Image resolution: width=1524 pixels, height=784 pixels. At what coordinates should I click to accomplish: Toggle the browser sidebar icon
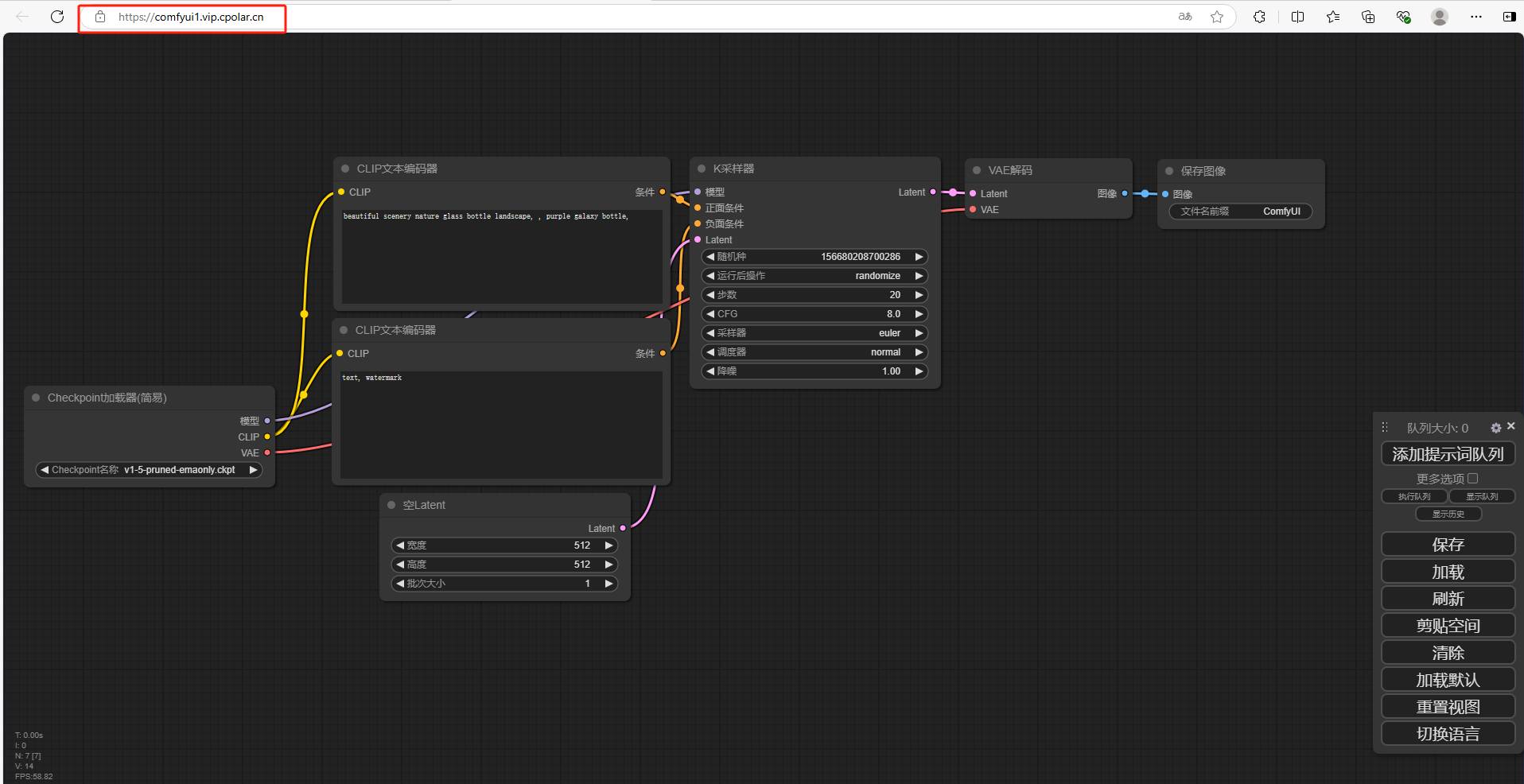tap(1509, 17)
